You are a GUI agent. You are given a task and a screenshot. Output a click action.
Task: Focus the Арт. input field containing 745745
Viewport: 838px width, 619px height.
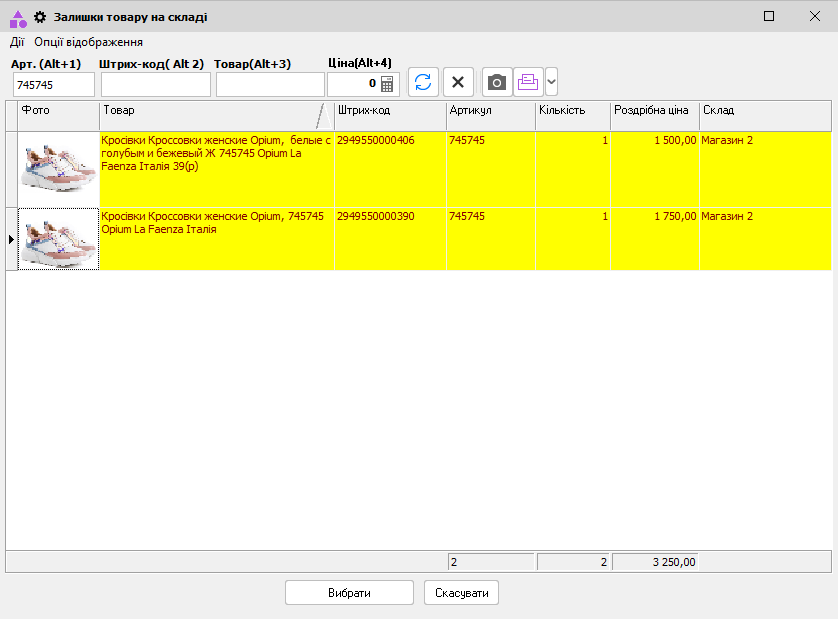[53, 85]
